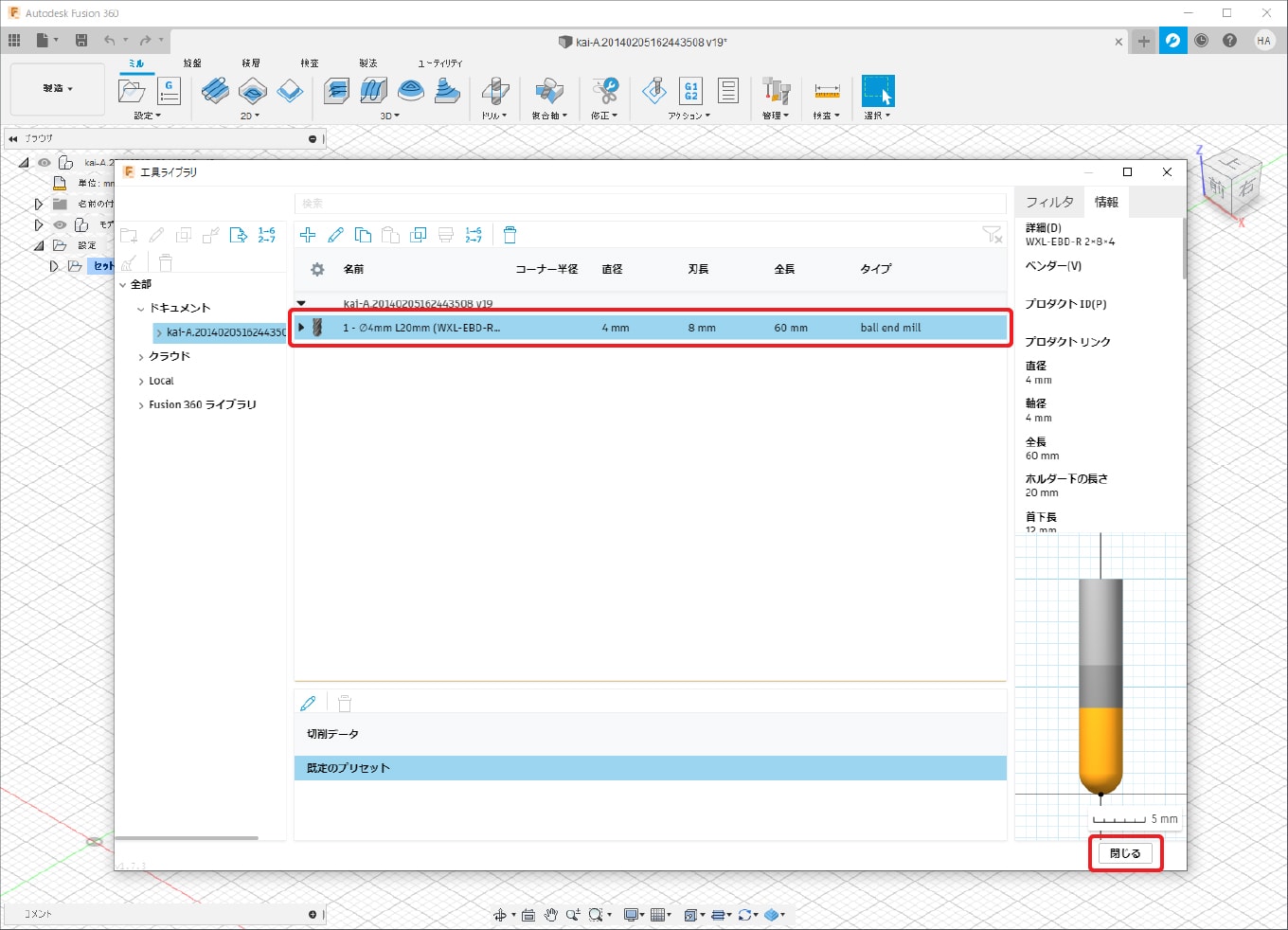
Task: Toggle the eye icon next to the folder row
Action: 60,225
